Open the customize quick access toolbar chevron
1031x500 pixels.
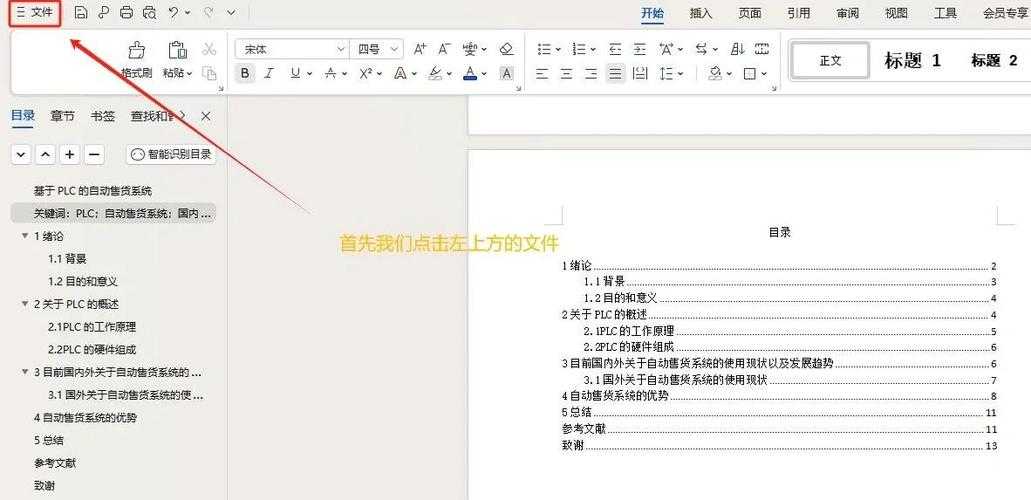click(x=231, y=12)
